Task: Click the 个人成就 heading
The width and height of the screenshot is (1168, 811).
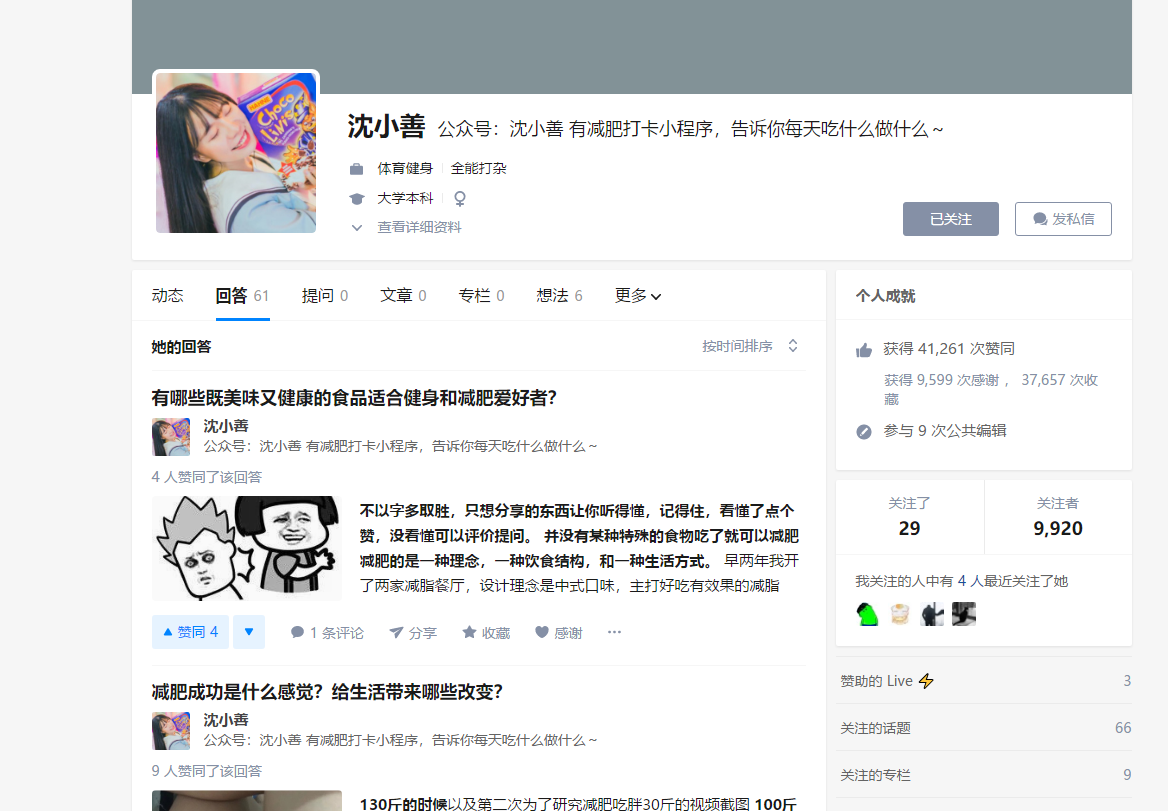Action: pos(885,296)
